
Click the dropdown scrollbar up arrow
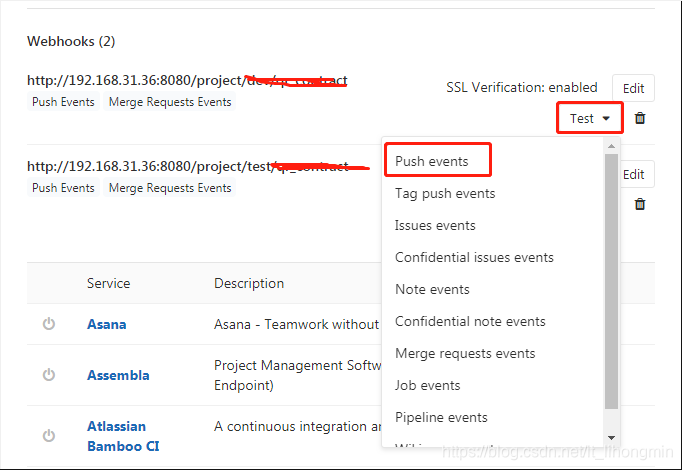tap(612, 146)
